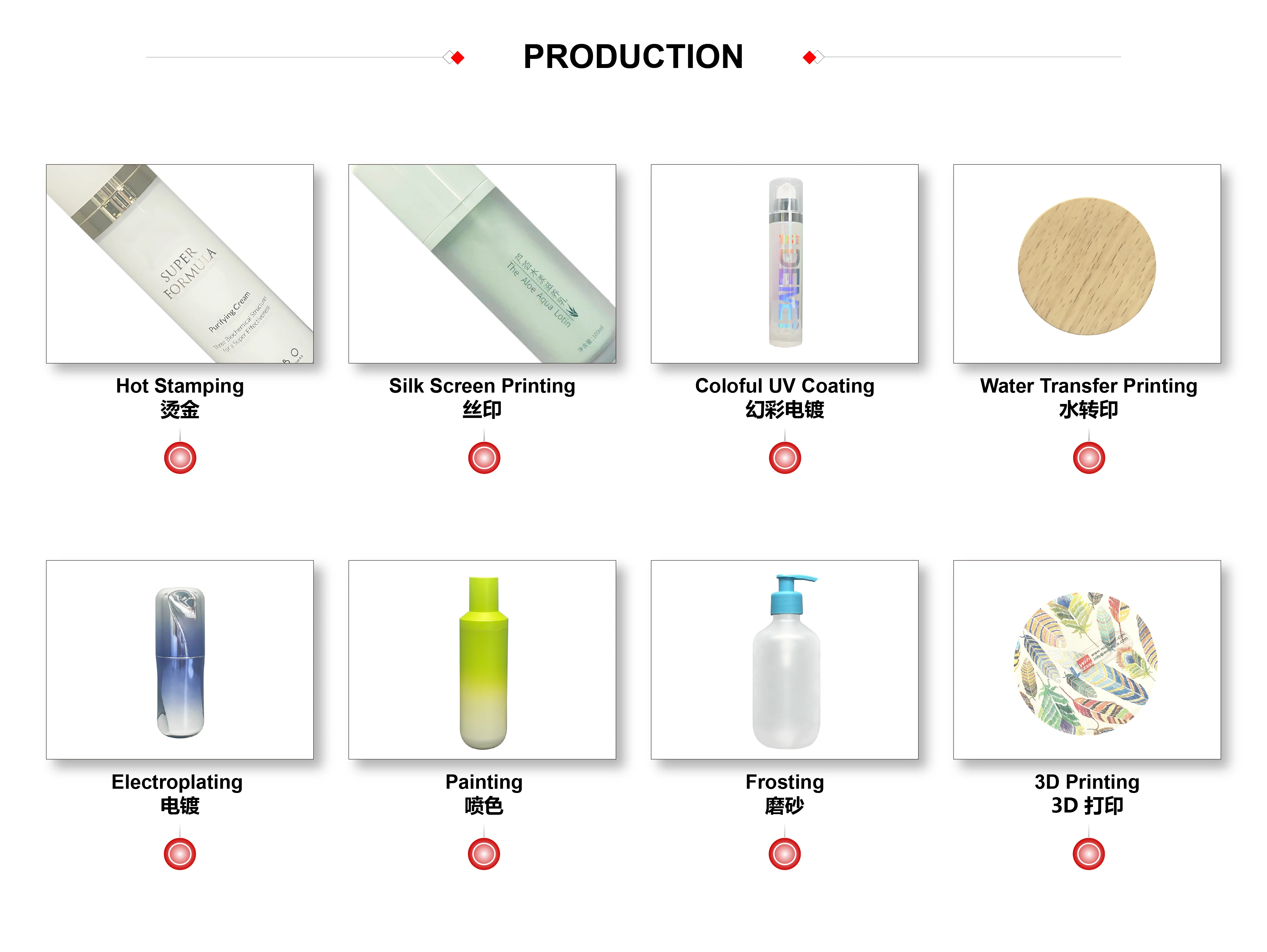Click the Water Transfer Printing label
The width and height of the screenshot is (1267, 952).
pos(1088,385)
